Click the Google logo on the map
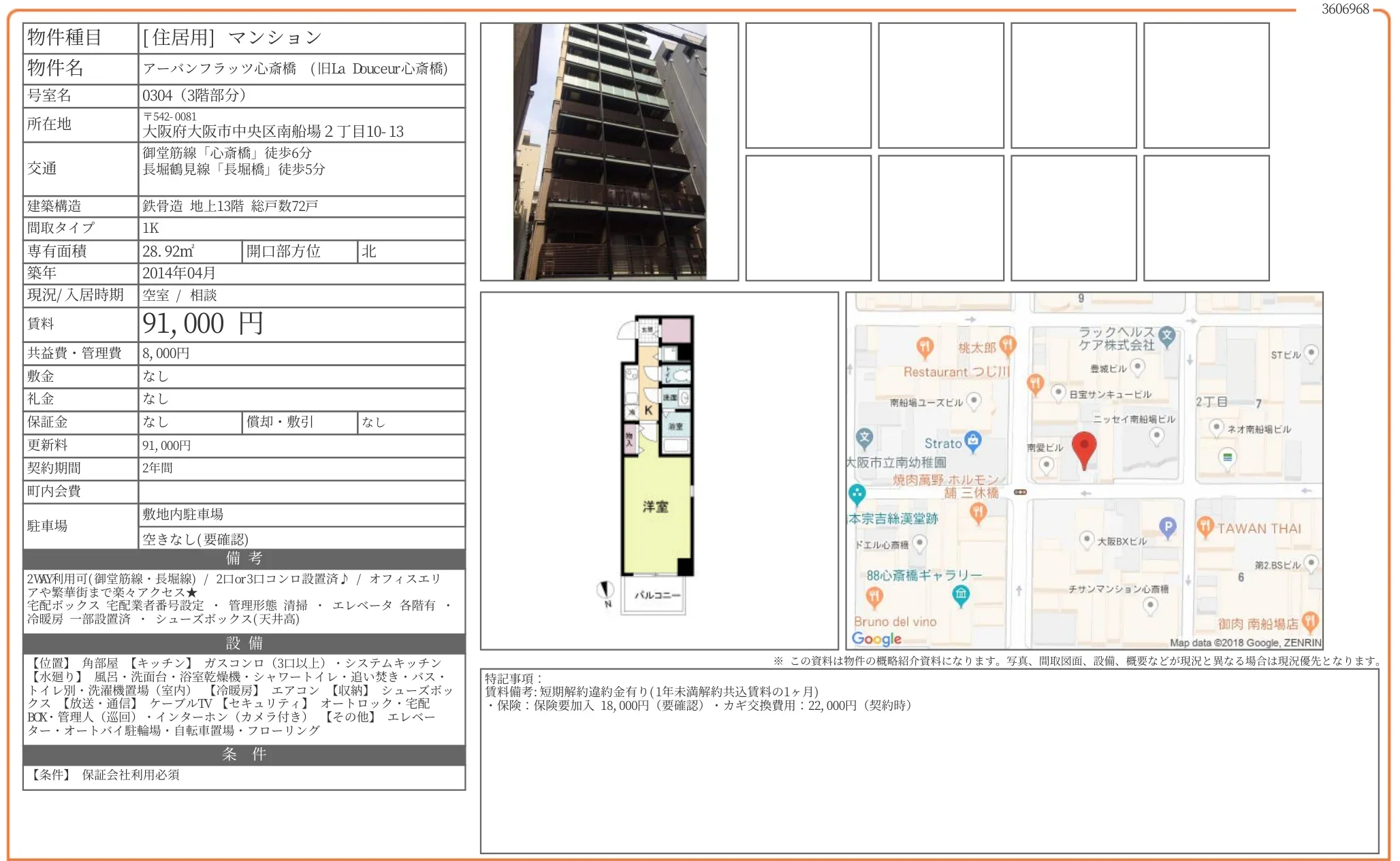The width and height of the screenshot is (1400, 861). click(876, 638)
